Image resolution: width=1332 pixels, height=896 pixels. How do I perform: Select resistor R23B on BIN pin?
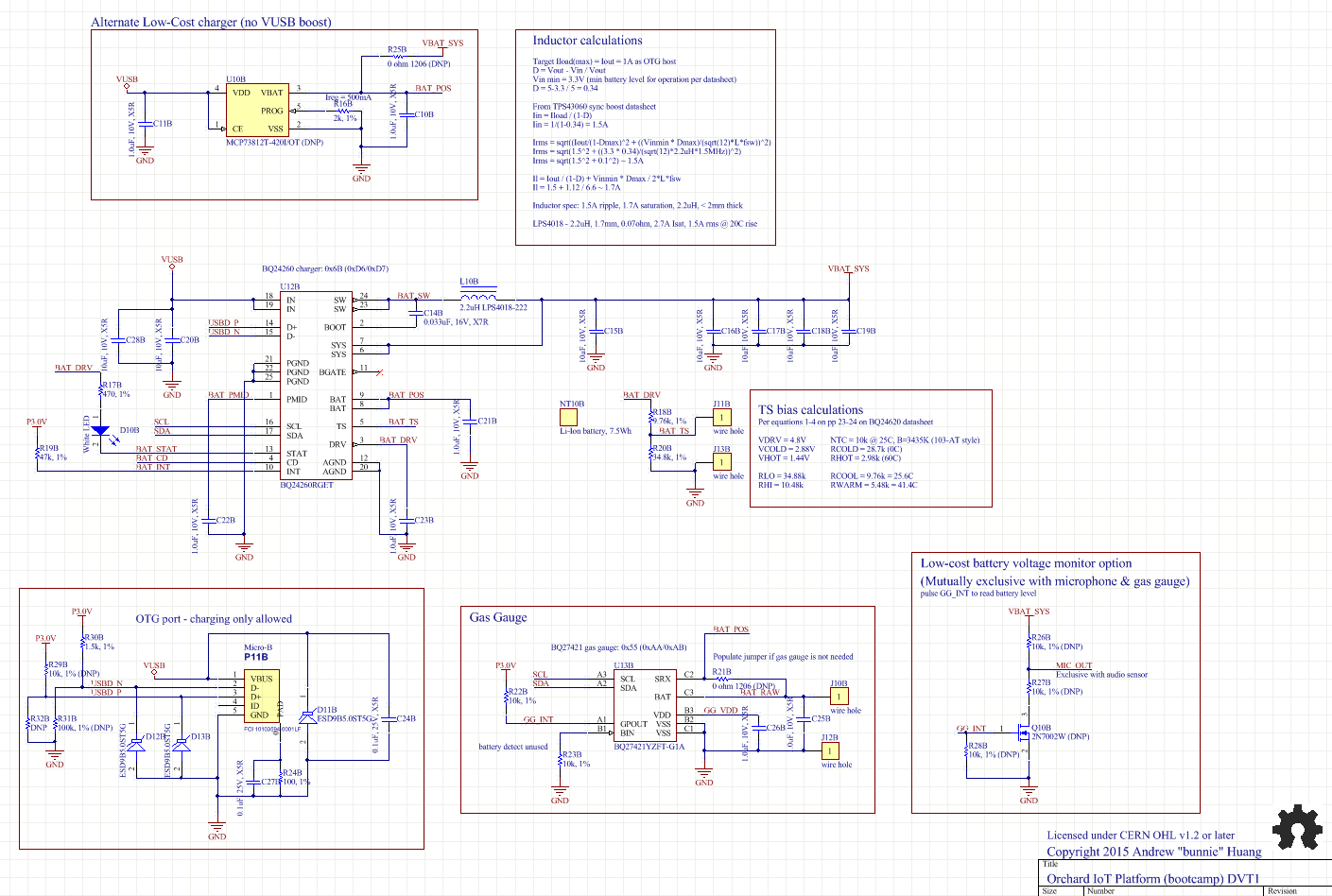tap(560, 759)
